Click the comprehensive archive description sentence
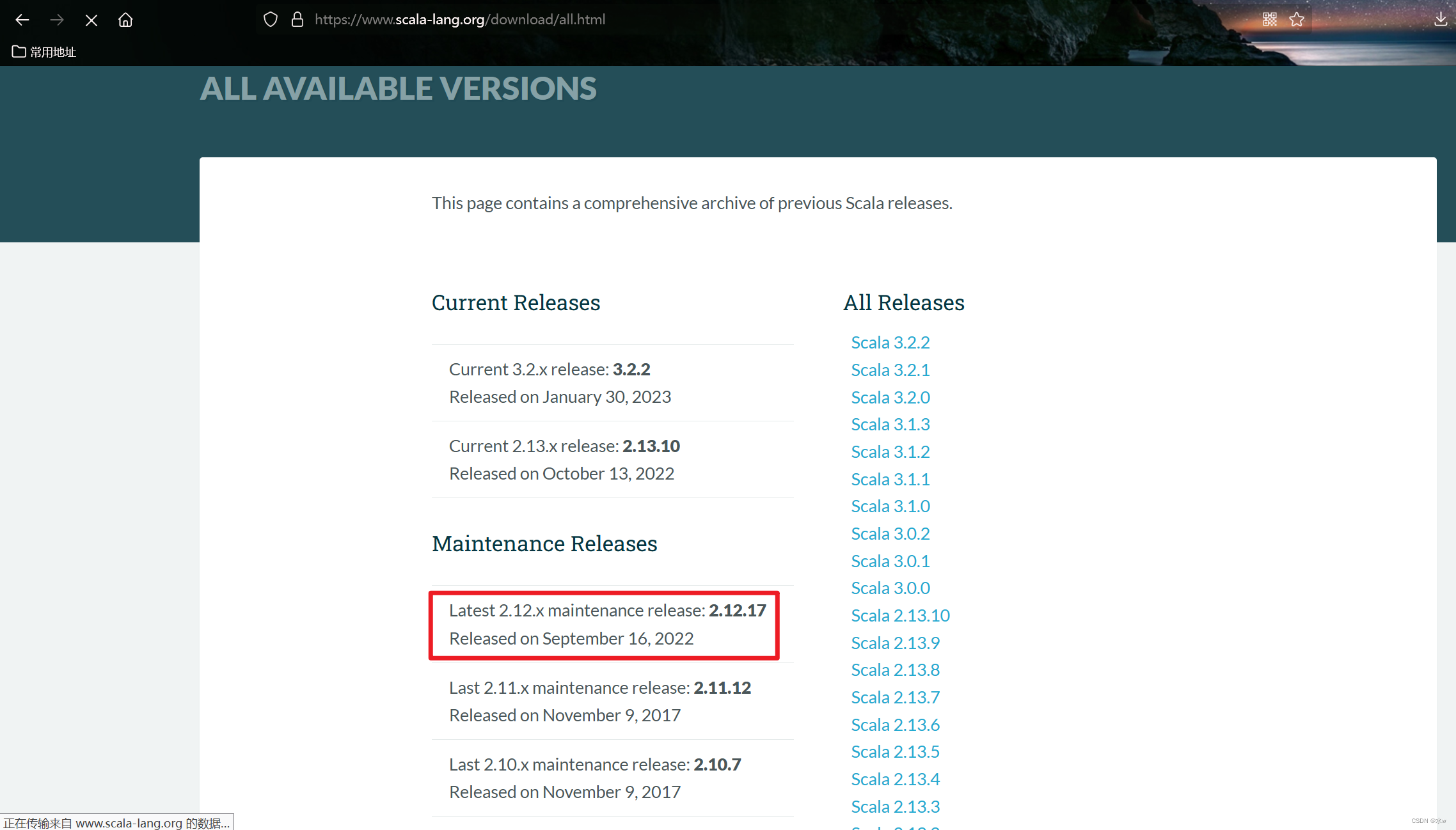This screenshot has width=1456, height=830. [x=692, y=203]
